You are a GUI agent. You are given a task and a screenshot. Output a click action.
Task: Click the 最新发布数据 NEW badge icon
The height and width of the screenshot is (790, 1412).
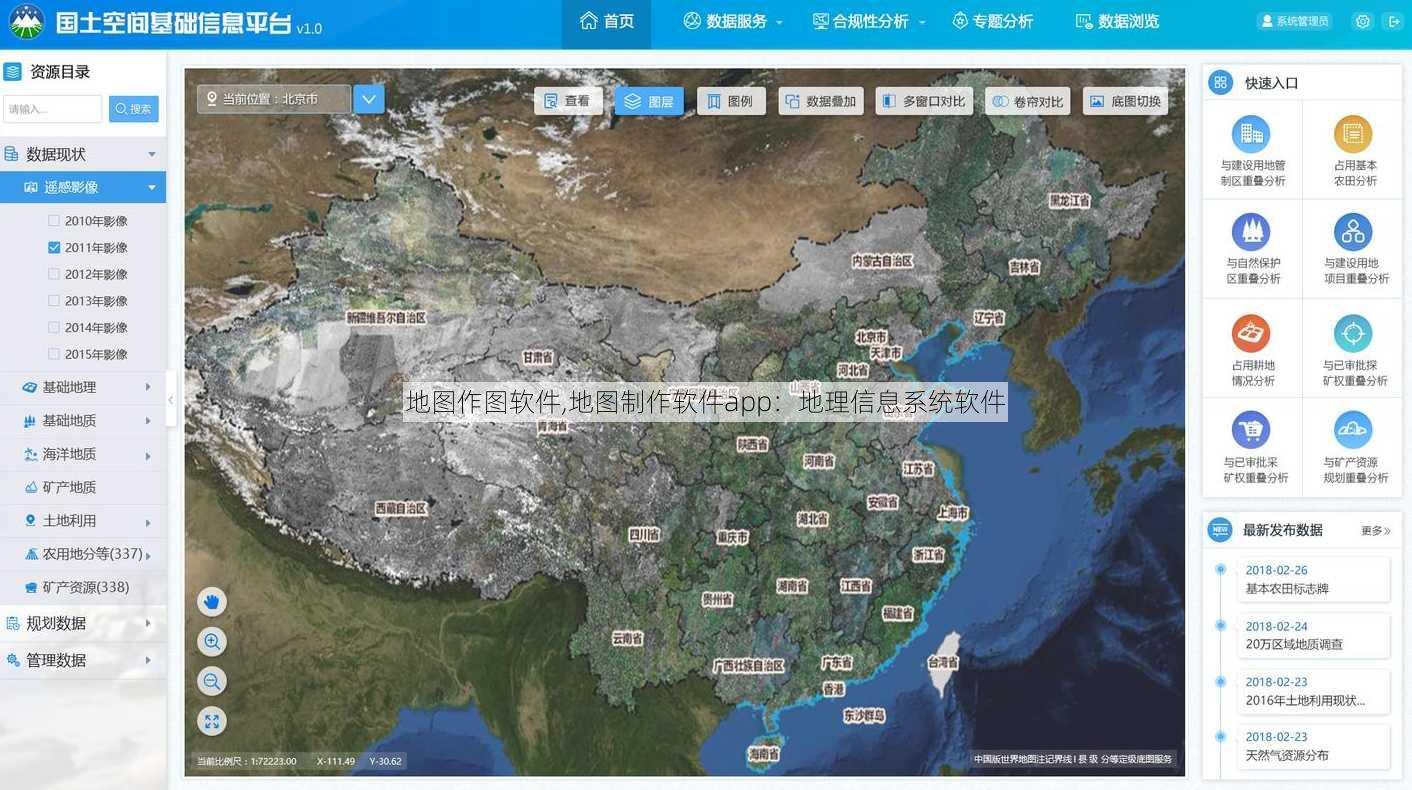coord(1220,530)
